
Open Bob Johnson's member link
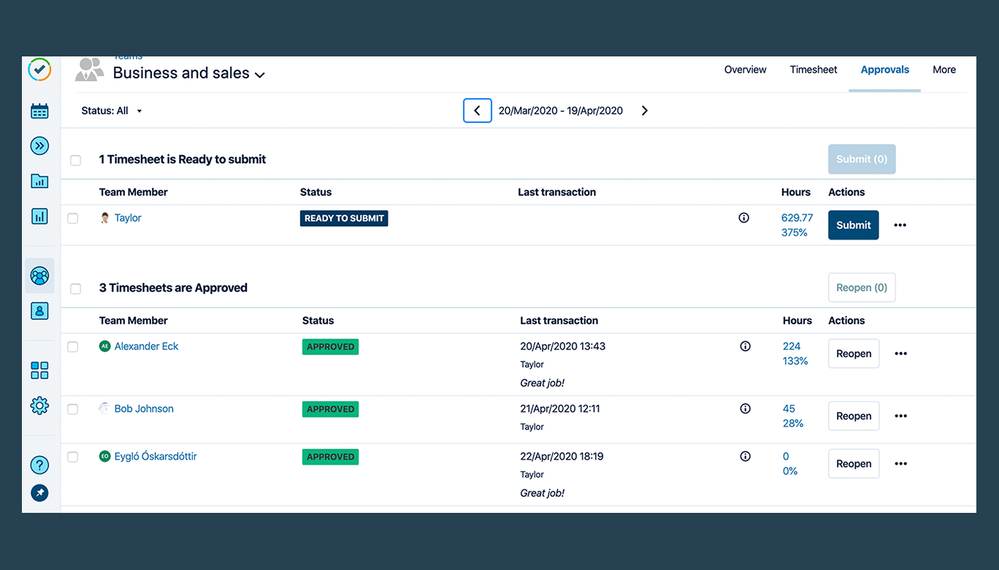[x=143, y=409]
